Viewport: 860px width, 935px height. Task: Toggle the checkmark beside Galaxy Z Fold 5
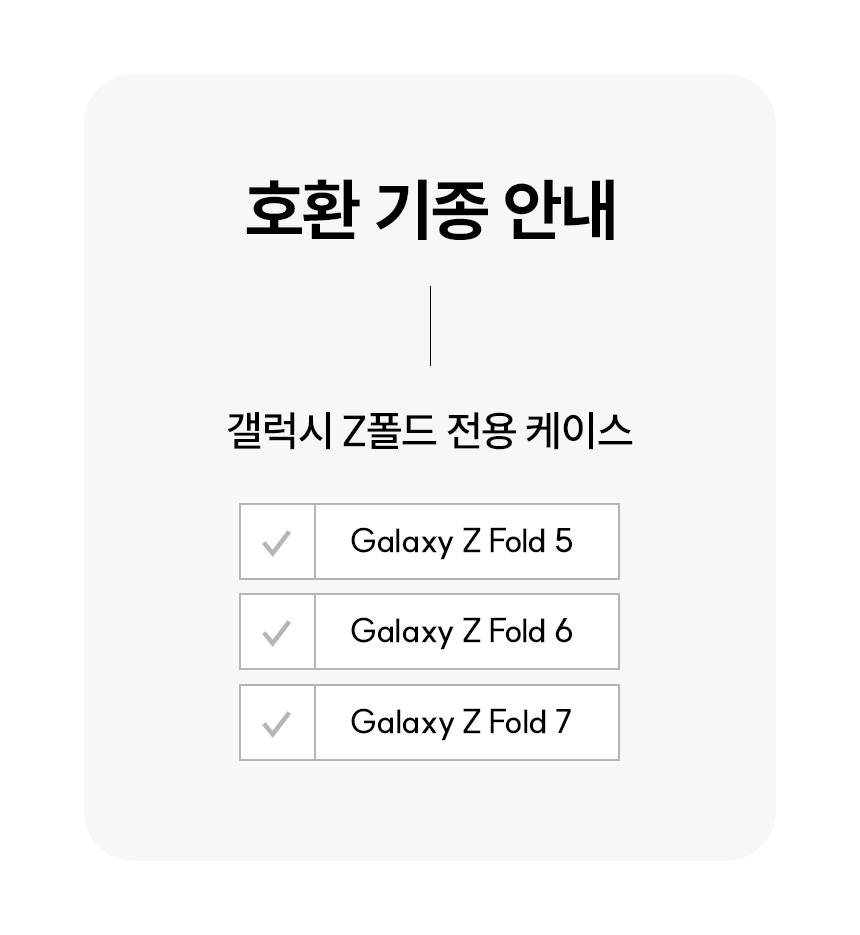coord(276,542)
